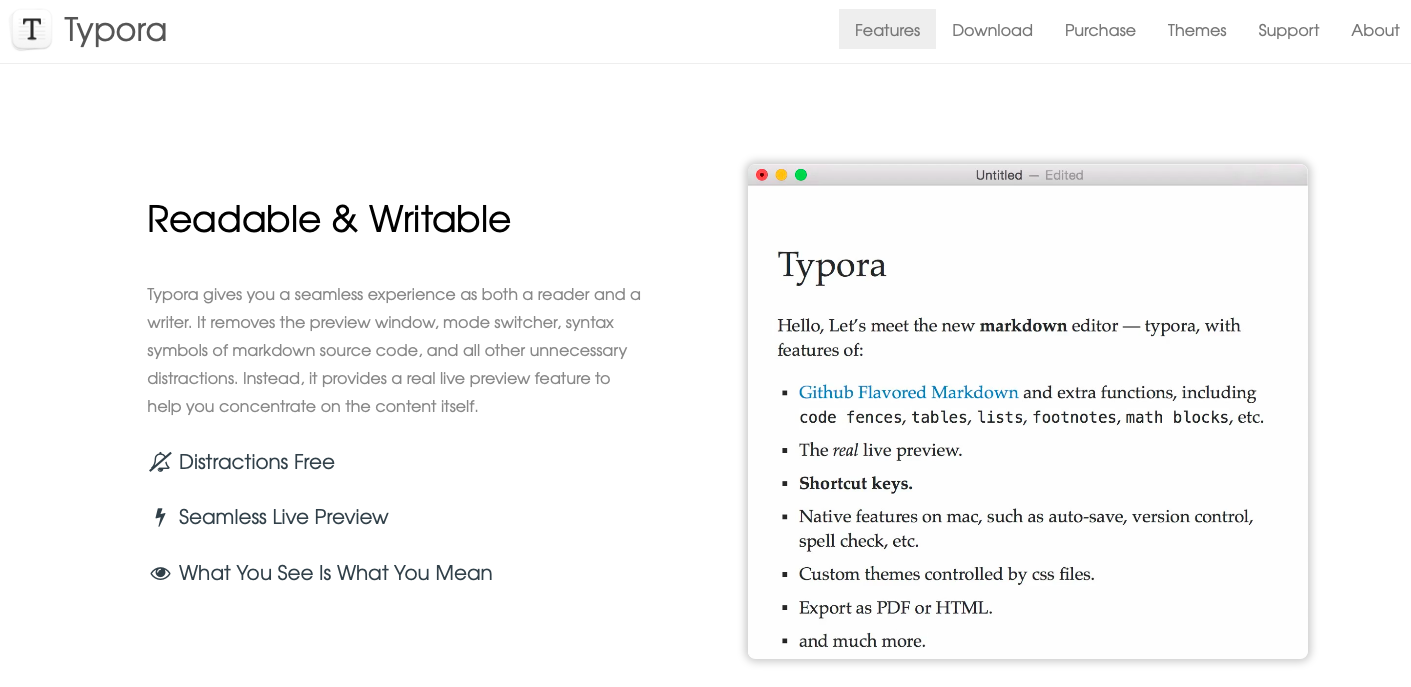The height and width of the screenshot is (687, 1411).
Task: Go to the Download page
Action: coord(992,30)
